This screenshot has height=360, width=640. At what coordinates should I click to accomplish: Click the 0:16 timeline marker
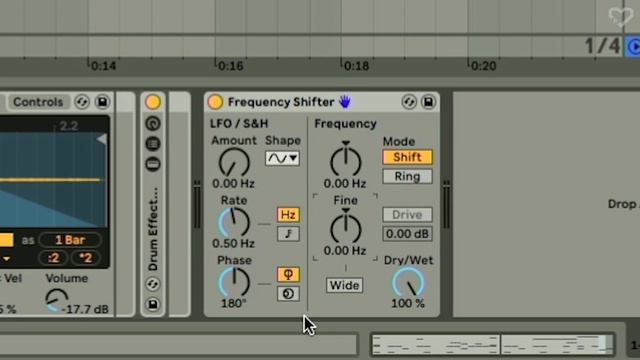click(231, 66)
